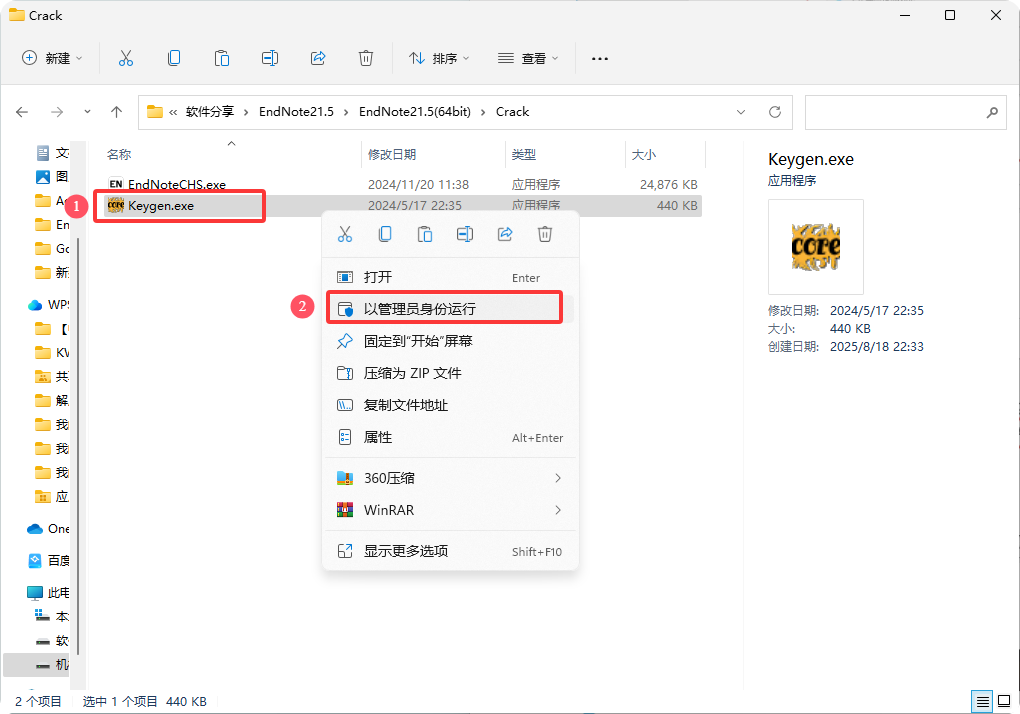Click the sidebar vertical scrollbar
The image size is (1020, 714).
(x=78, y=445)
